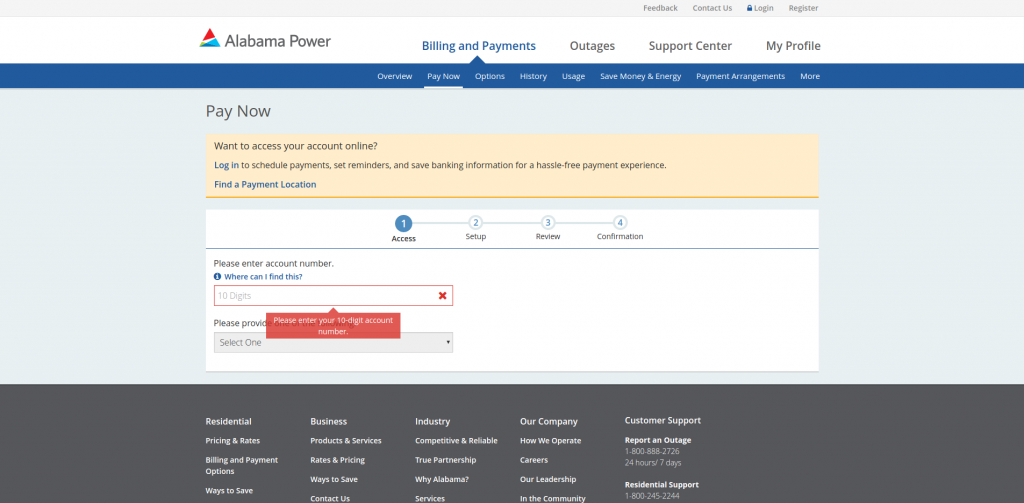Screen dimensions: 1024x503
Task: Click the Pay Now page heading
Action: [238, 111]
